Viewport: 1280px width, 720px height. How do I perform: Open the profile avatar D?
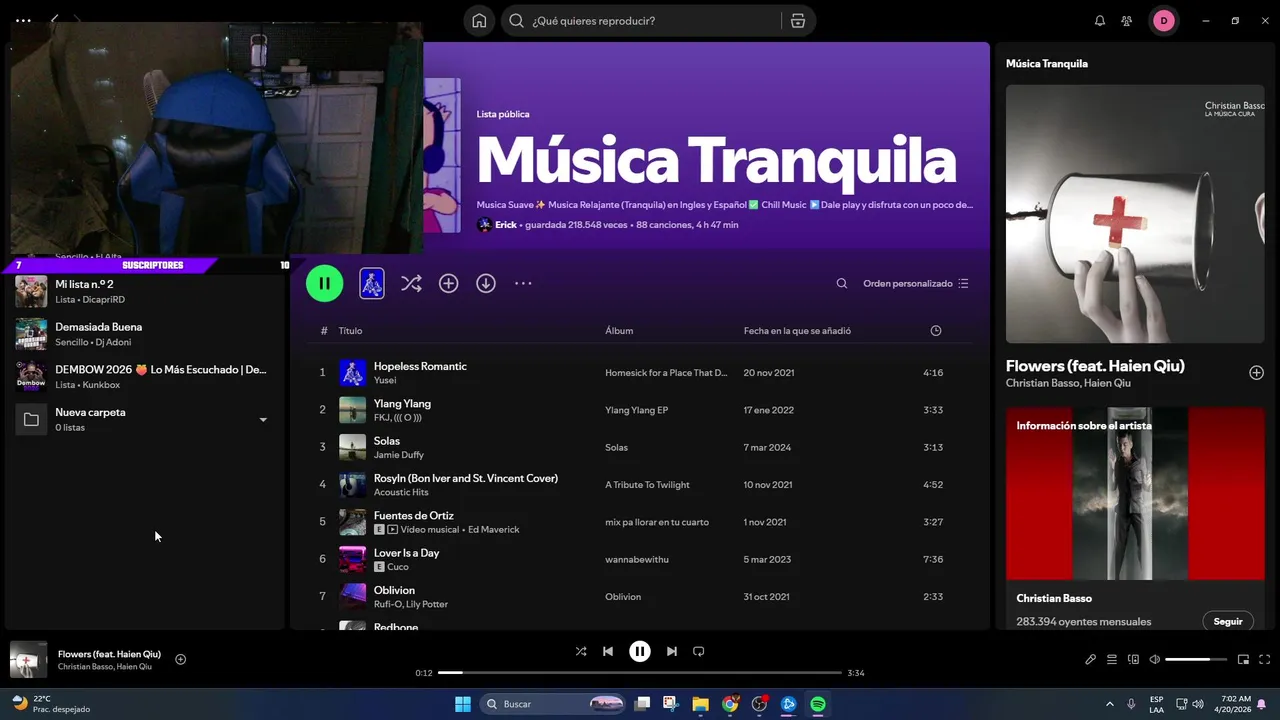[x=1163, y=21]
